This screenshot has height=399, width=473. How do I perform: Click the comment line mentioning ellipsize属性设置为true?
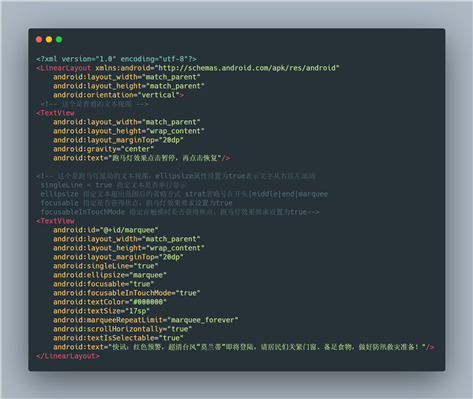[x=176, y=176]
